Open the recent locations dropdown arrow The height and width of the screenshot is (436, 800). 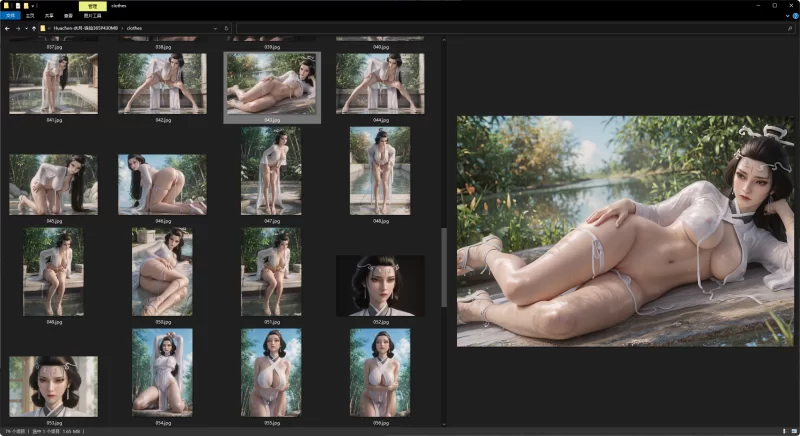click(x=26, y=29)
